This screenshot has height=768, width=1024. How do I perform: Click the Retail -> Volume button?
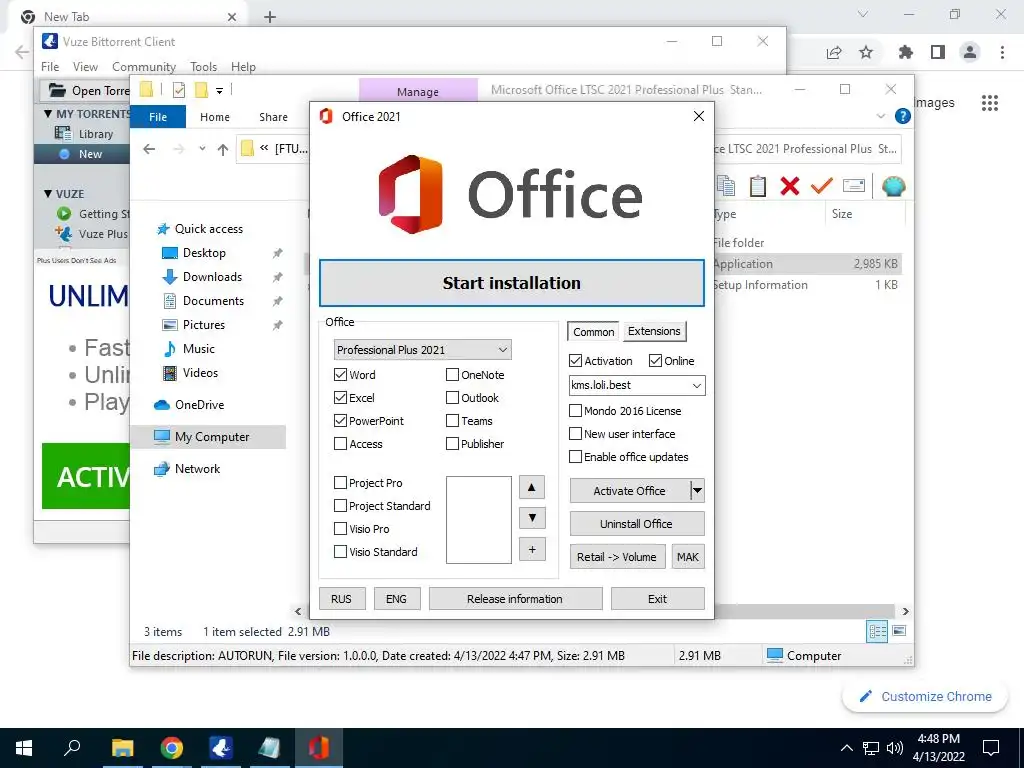coord(617,557)
